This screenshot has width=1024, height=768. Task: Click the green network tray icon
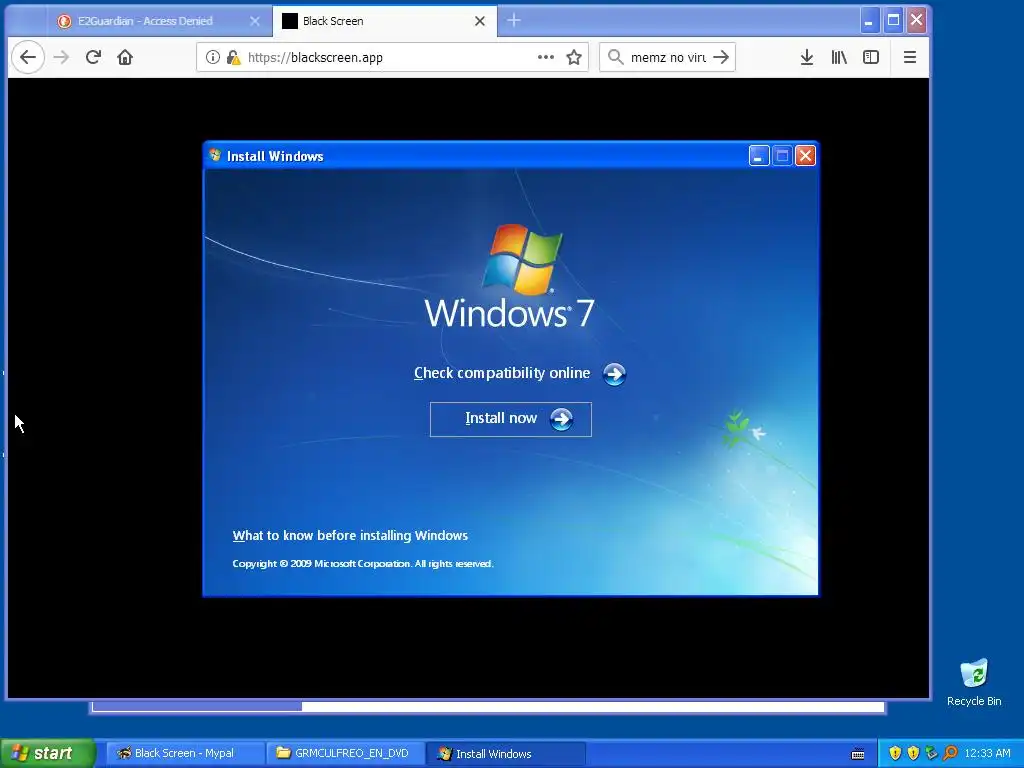(x=931, y=753)
